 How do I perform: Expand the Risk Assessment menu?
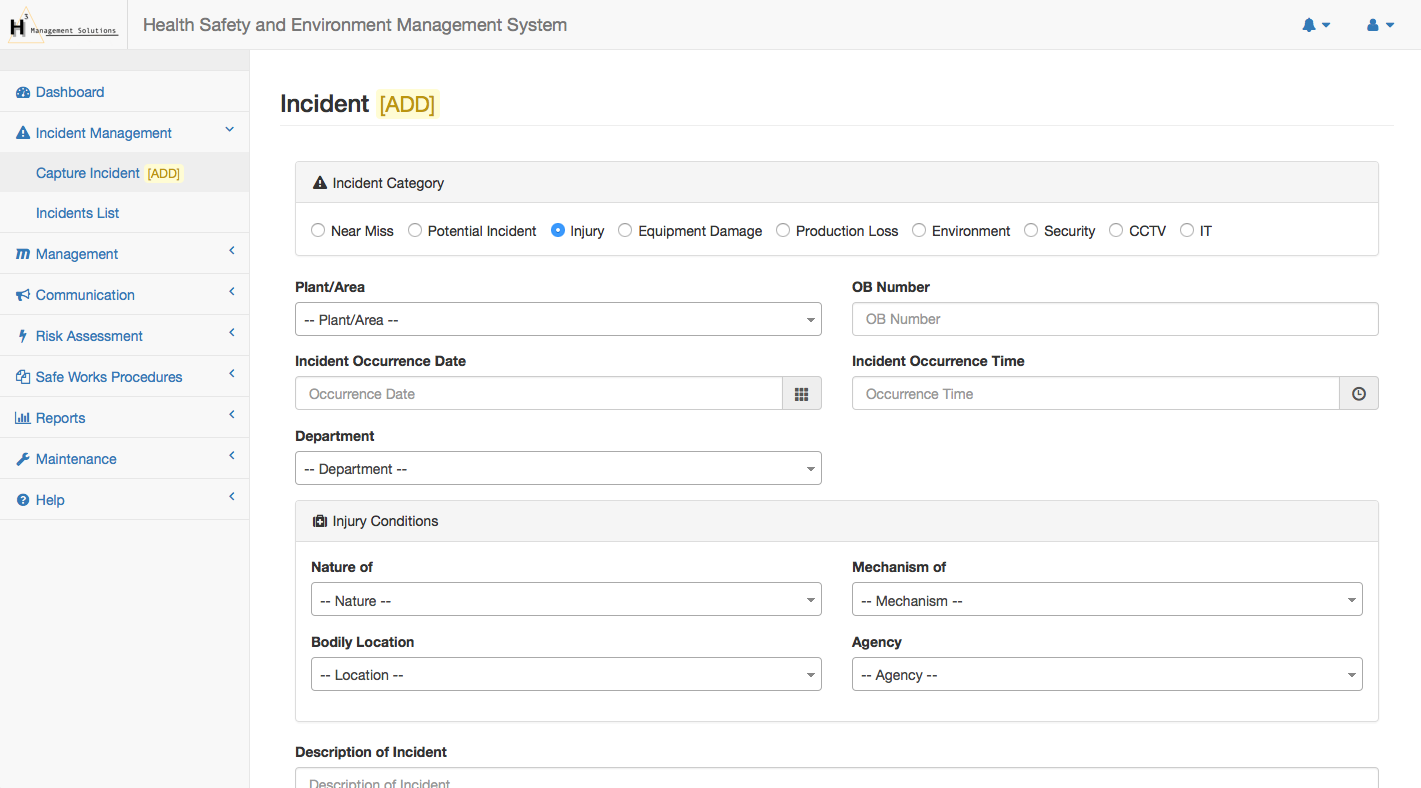[x=89, y=336]
